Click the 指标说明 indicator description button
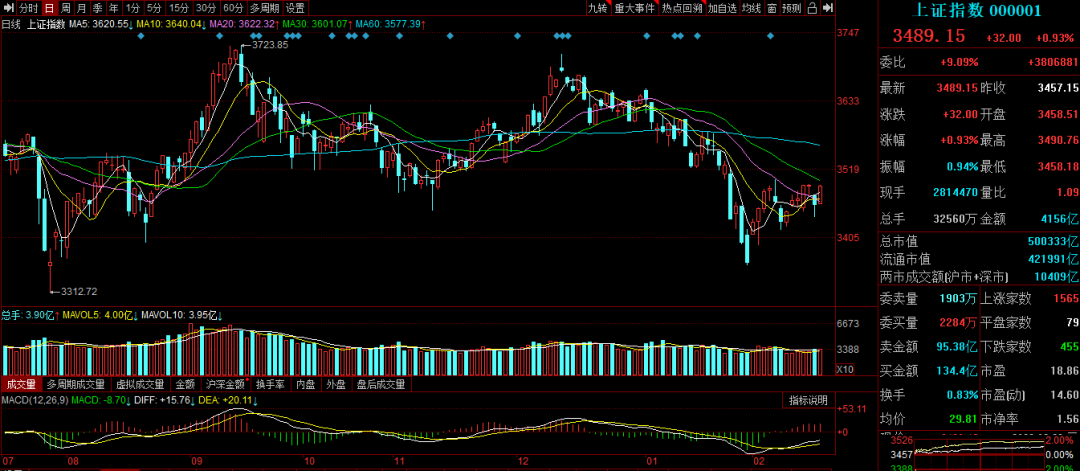The image size is (1080, 471). [x=808, y=401]
